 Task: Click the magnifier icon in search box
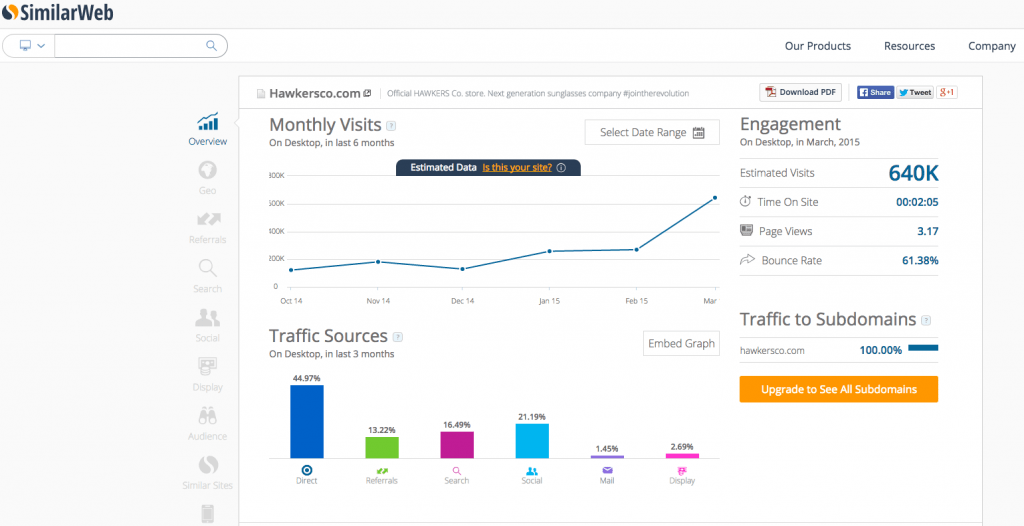[211, 46]
